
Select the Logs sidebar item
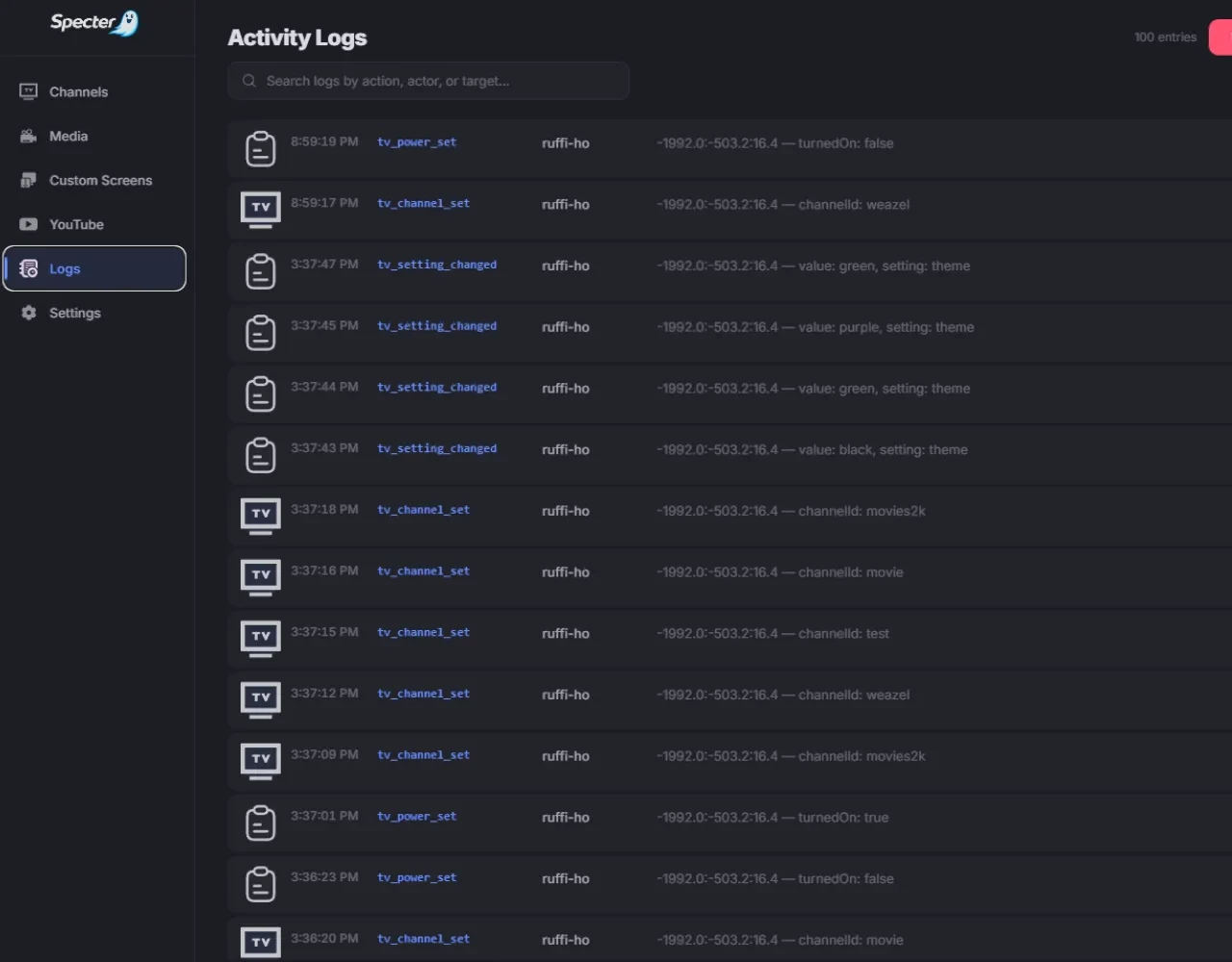pos(94,268)
